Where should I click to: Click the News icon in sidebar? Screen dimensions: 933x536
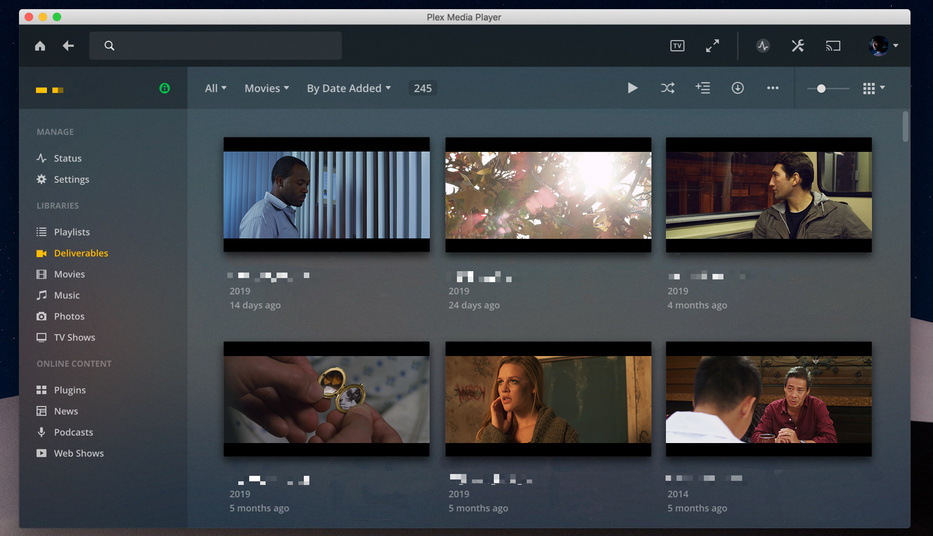(41, 411)
